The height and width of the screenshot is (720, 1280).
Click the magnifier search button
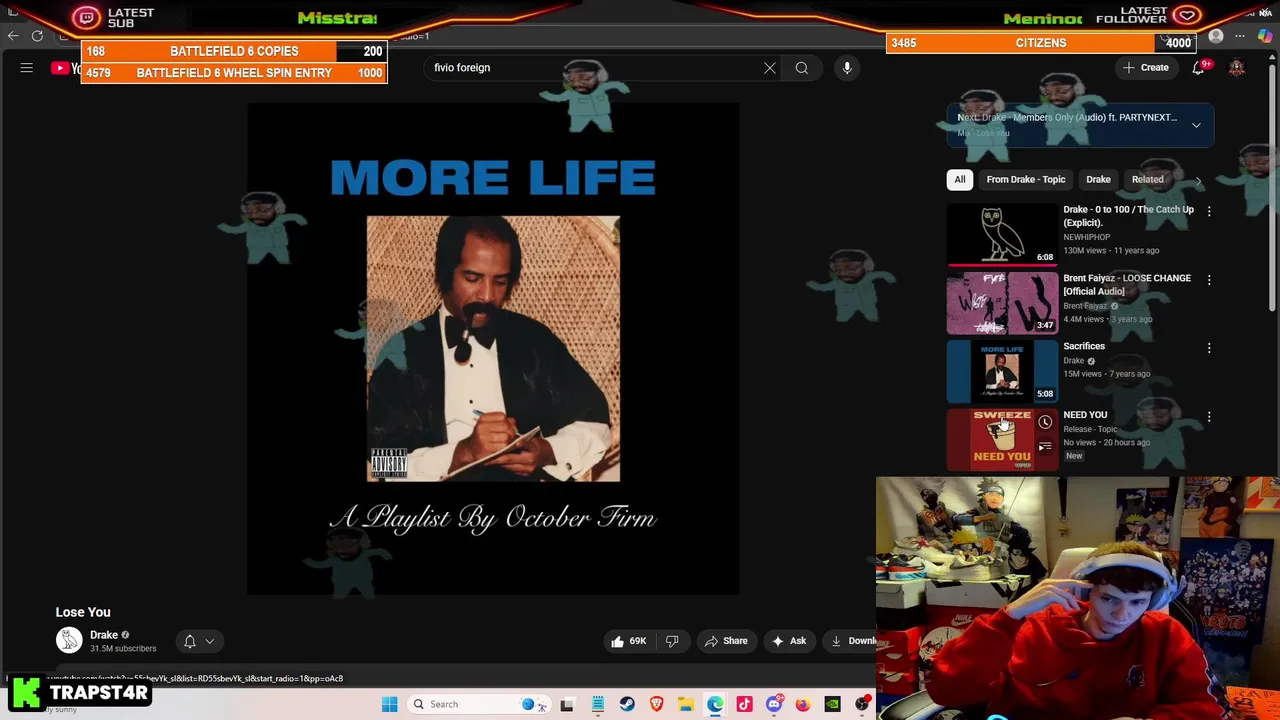[802, 68]
